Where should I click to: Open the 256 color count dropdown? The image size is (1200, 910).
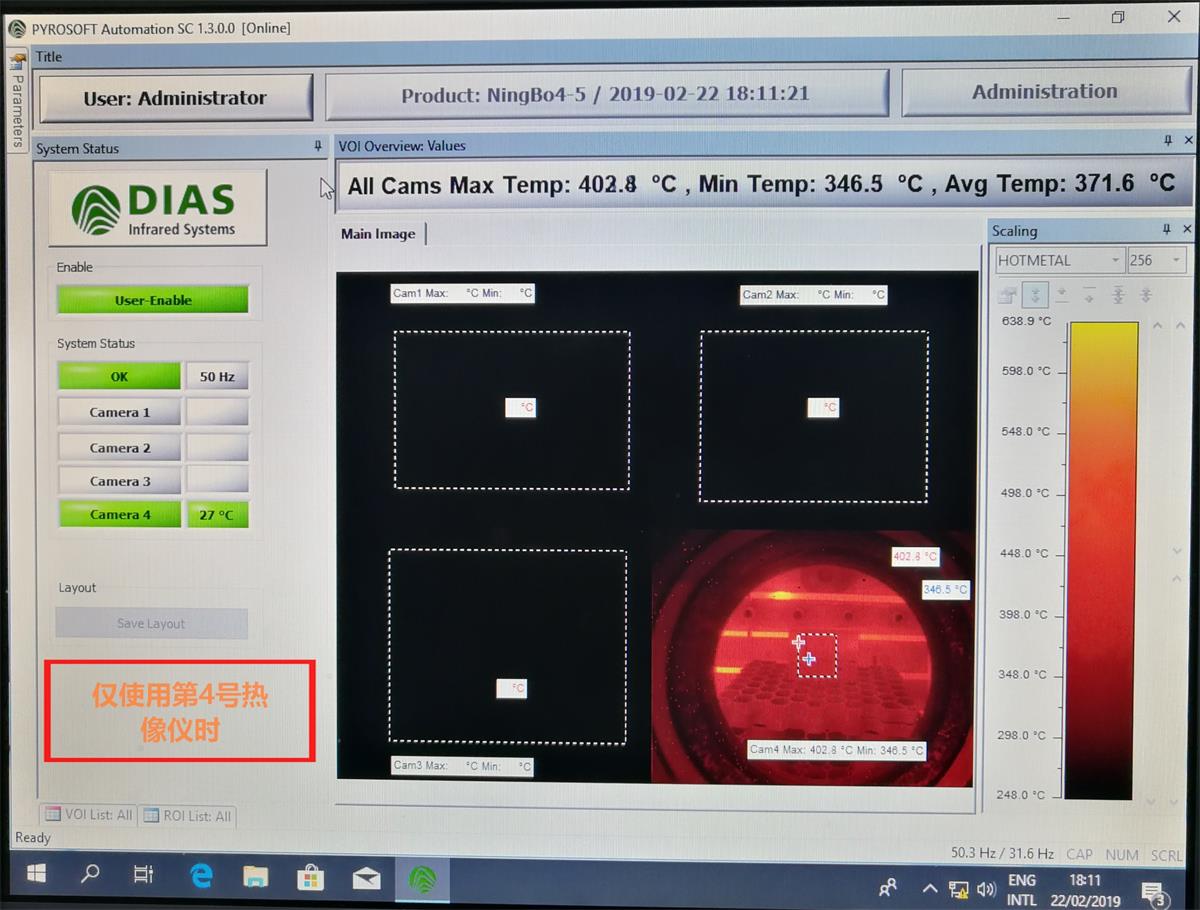pyautogui.click(x=1156, y=261)
